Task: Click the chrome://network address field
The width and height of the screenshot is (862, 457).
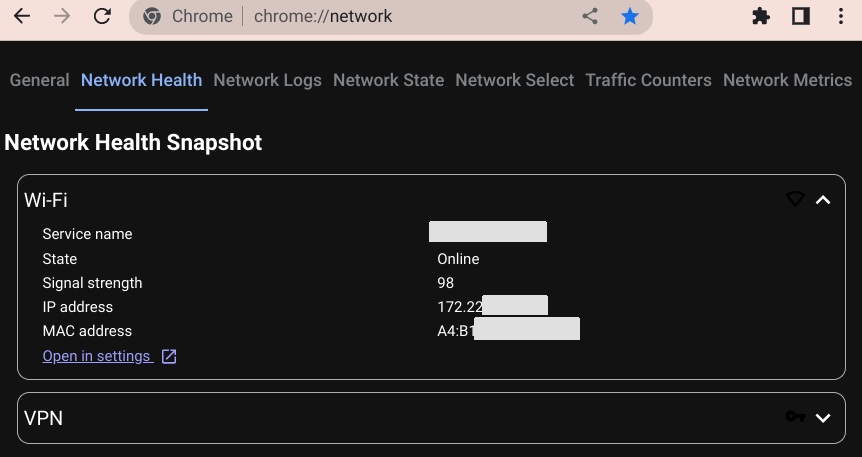Action: pyautogui.click(x=400, y=17)
